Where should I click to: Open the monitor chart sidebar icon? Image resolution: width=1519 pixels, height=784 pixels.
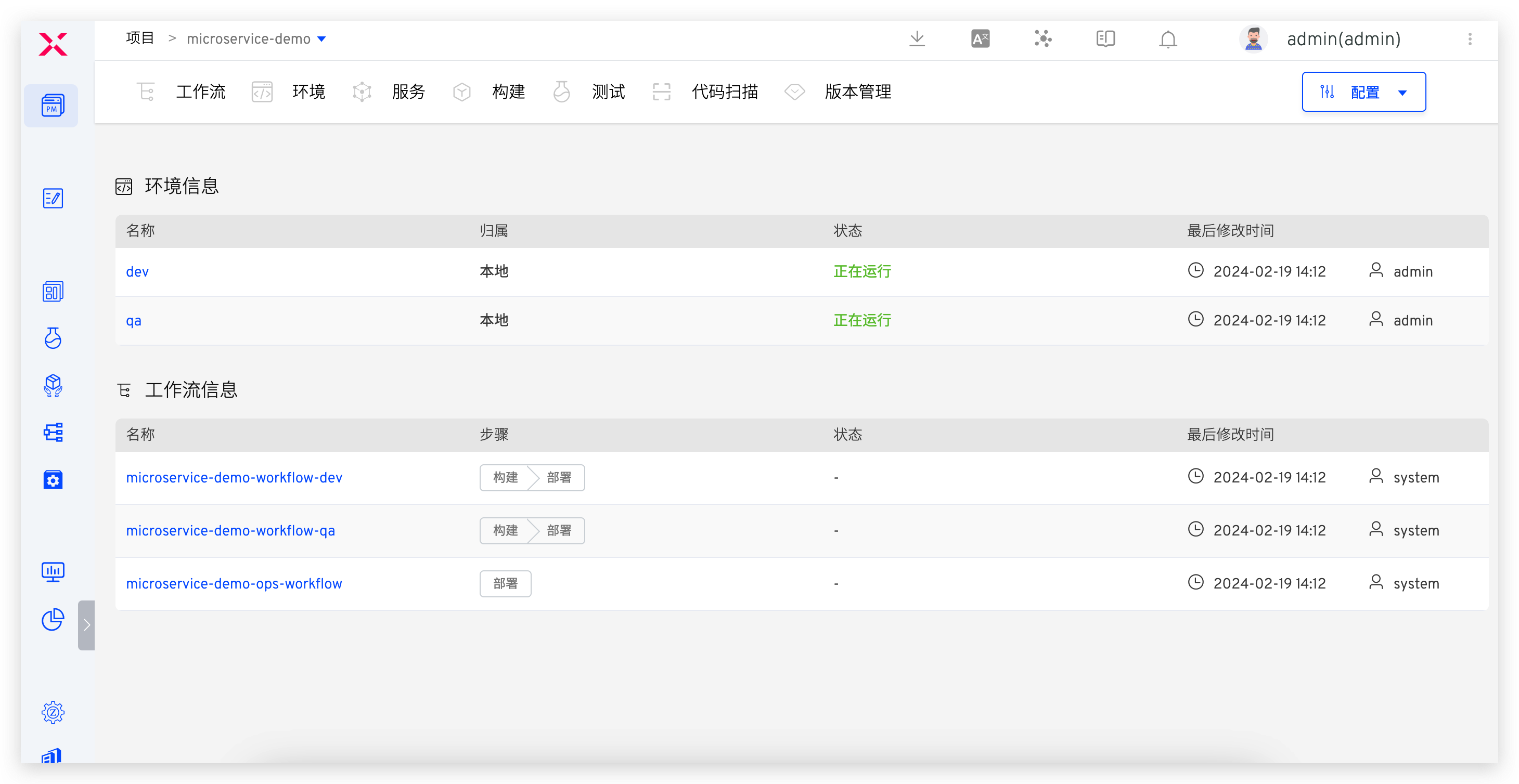pyautogui.click(x=53, y=572)
